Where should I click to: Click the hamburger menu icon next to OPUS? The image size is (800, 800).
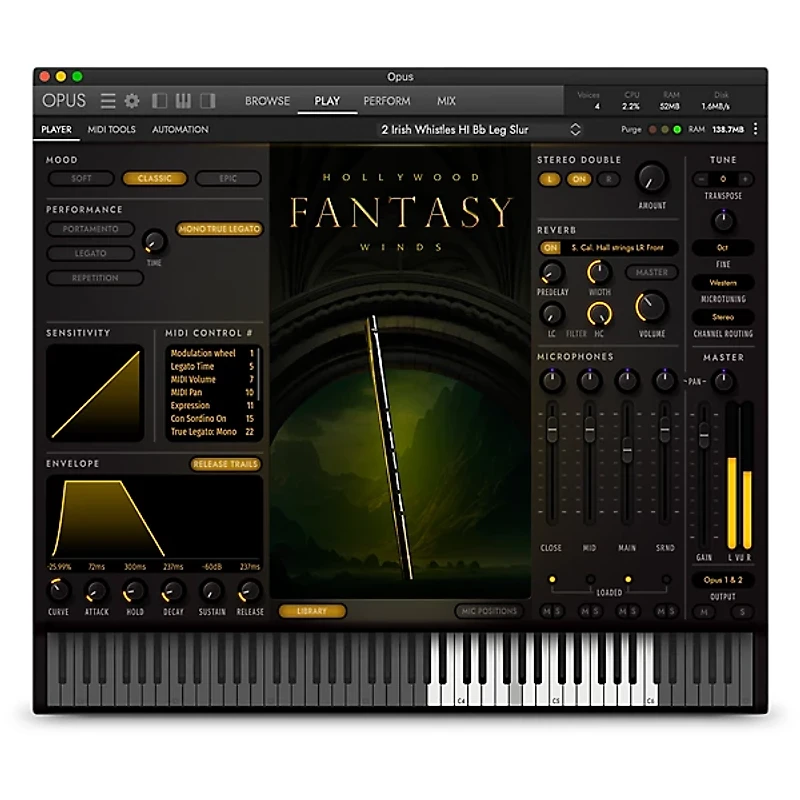107,100
